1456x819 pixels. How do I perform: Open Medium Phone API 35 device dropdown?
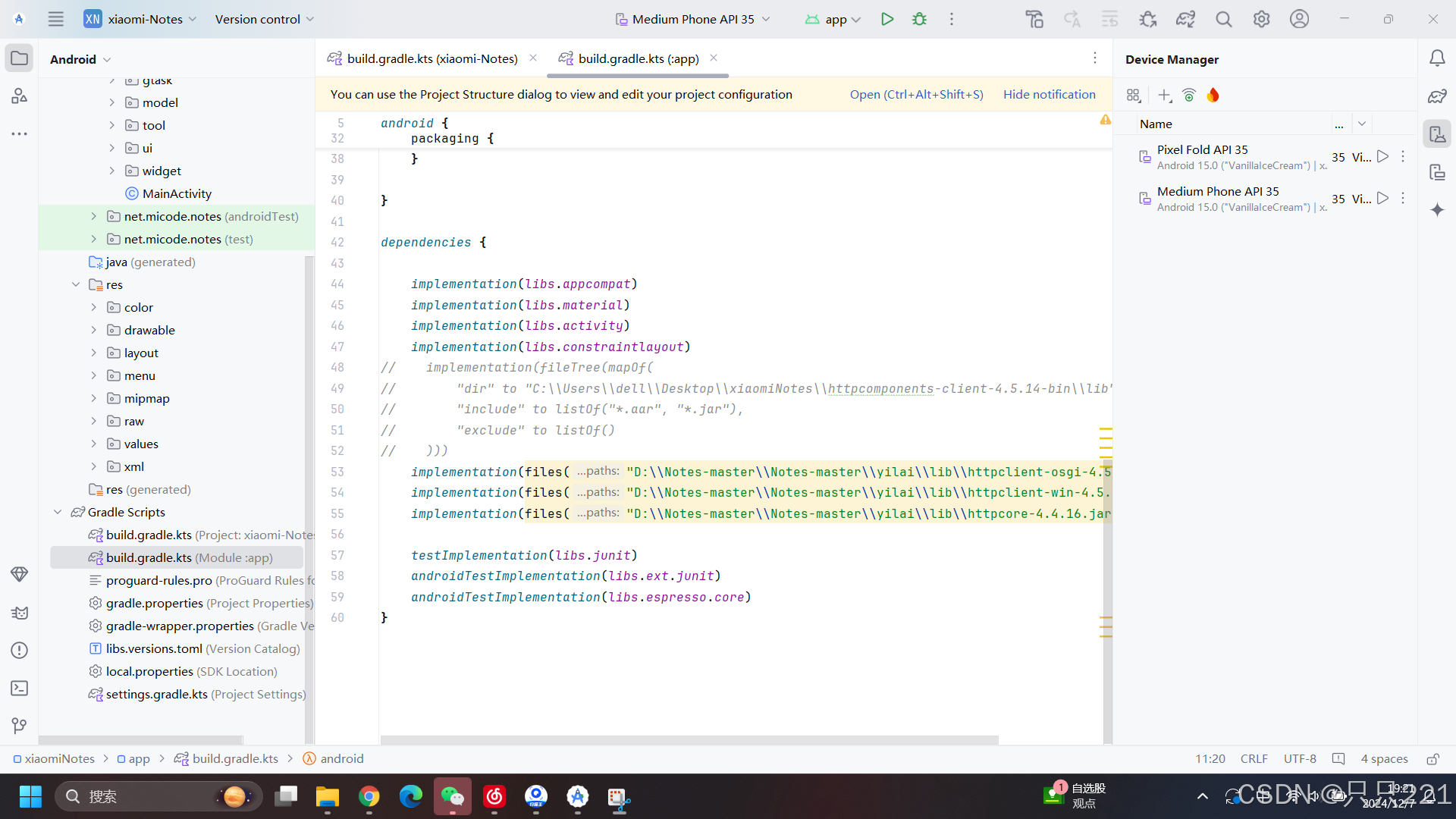pyautogui.click(x=693, y=19)
